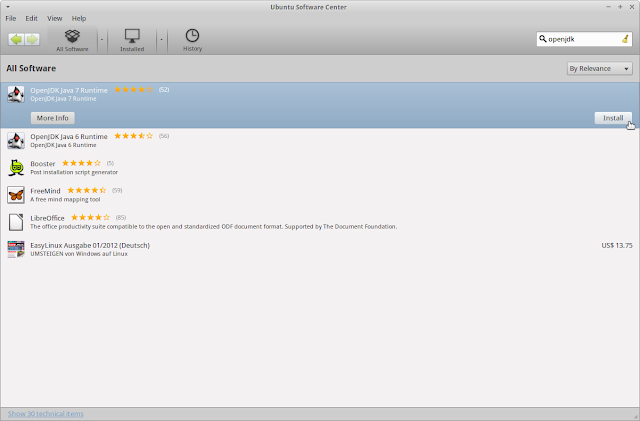Go forward with the right arrow button
Viewport: 640px width, 421px height.
tap(32, 39)
